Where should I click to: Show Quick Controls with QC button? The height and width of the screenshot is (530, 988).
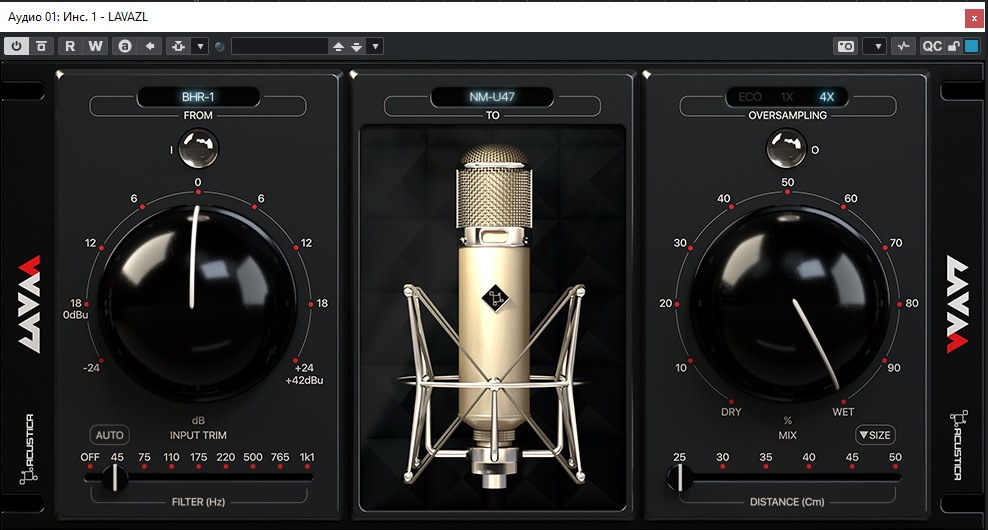coord(932,46)
